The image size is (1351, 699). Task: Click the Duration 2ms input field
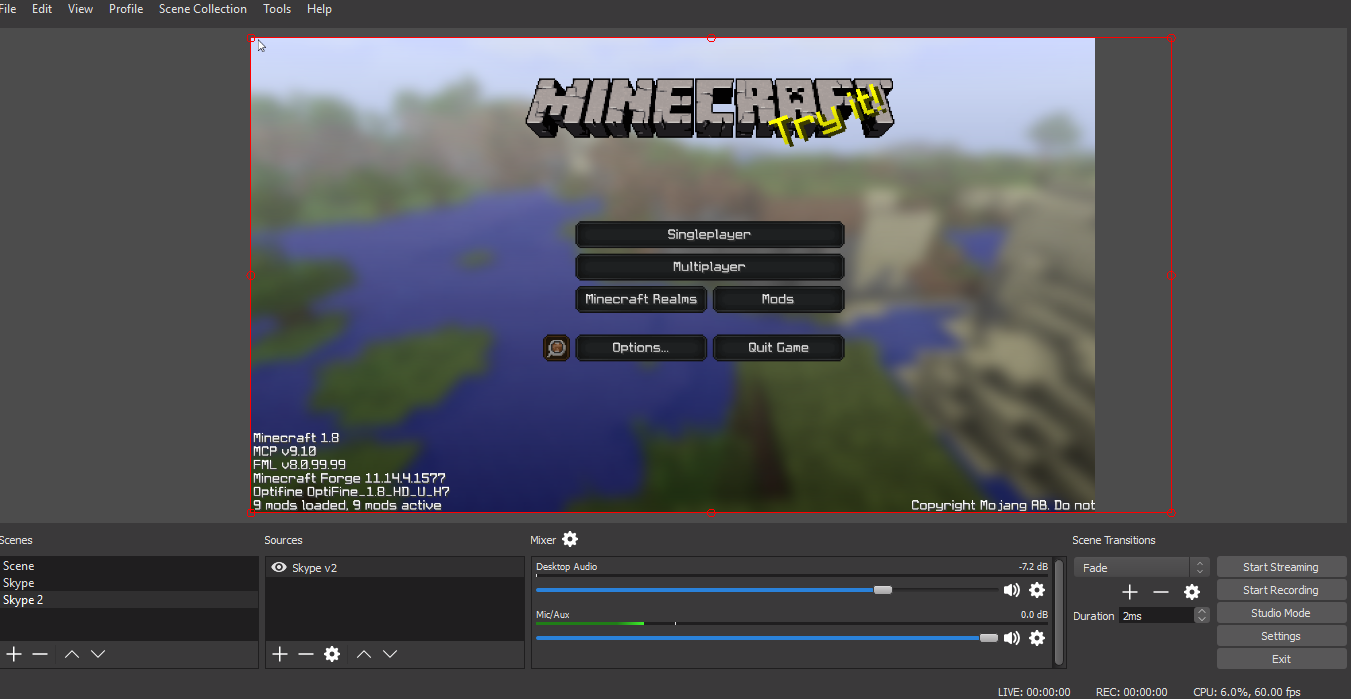coord(1156,616)
